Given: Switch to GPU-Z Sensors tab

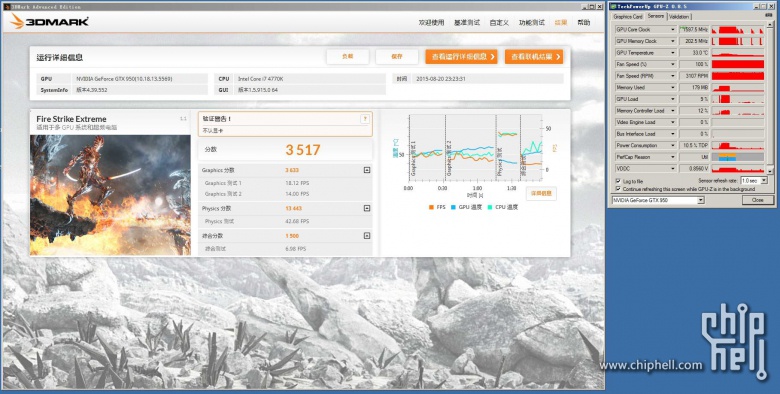Looking at the screenshot, I should [656, 16].
